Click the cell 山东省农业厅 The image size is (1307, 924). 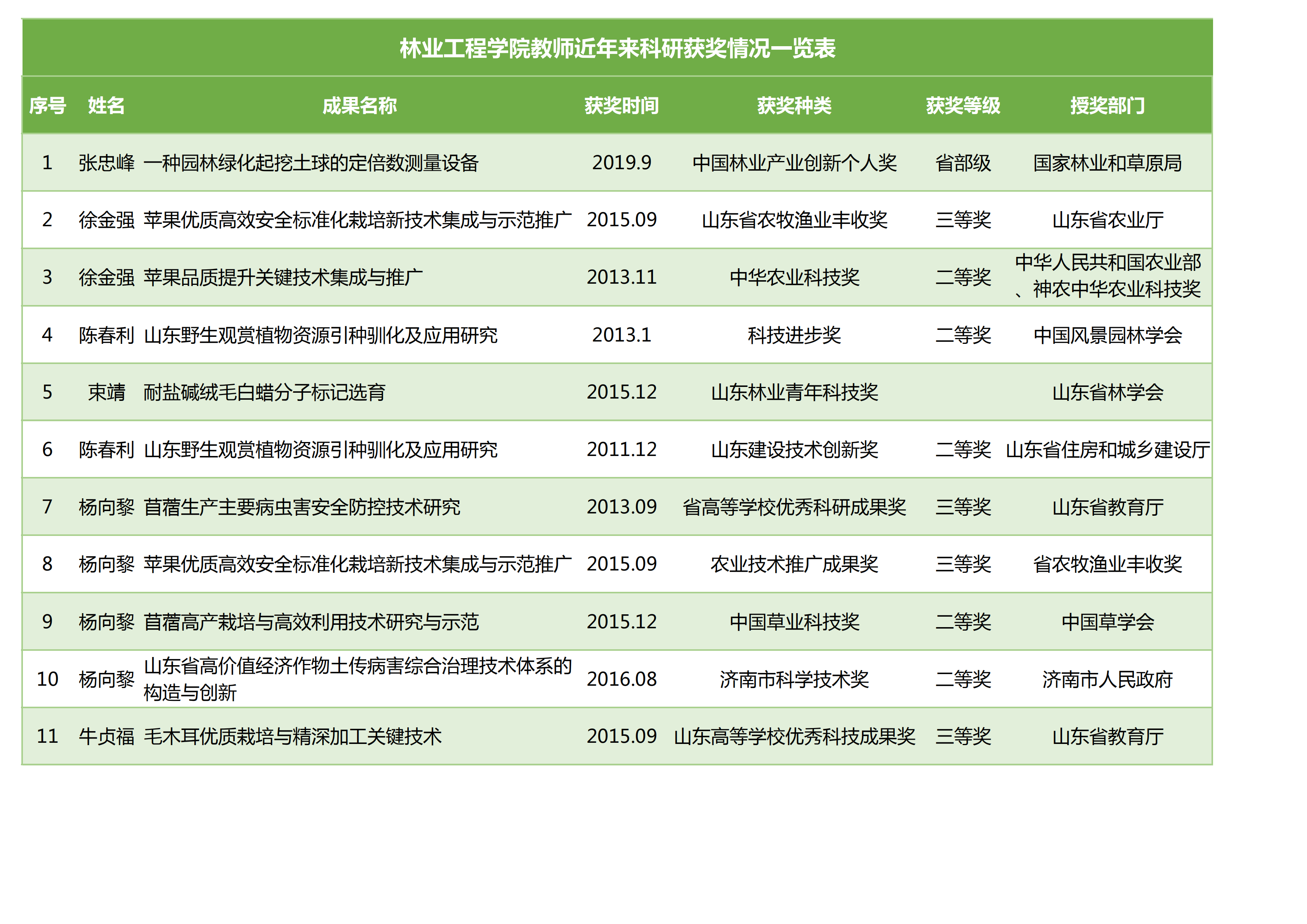coord(1108,220)
